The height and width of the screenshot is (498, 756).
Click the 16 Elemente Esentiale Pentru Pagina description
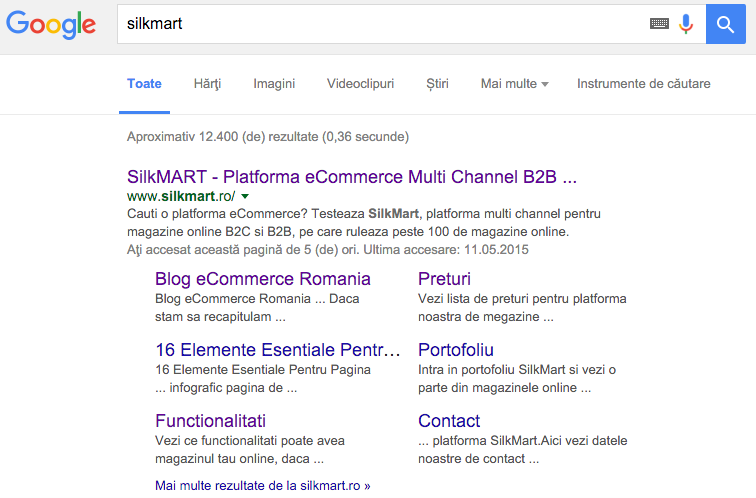click(263, 378)
